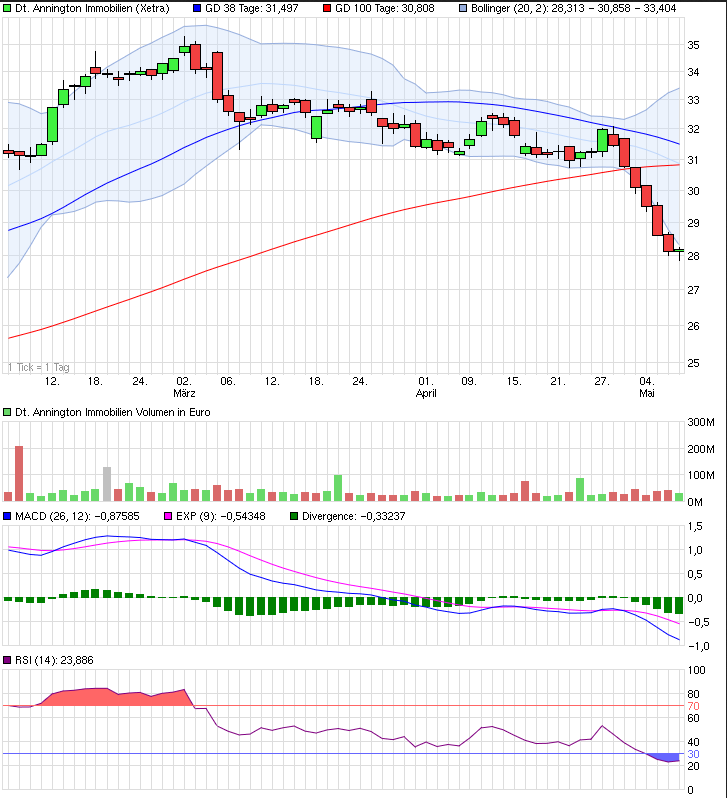The height and width of the screenshot is (798, 727).
Task: Click the 'Mai' month label on date axis
Action: click(x=647, y=393)
